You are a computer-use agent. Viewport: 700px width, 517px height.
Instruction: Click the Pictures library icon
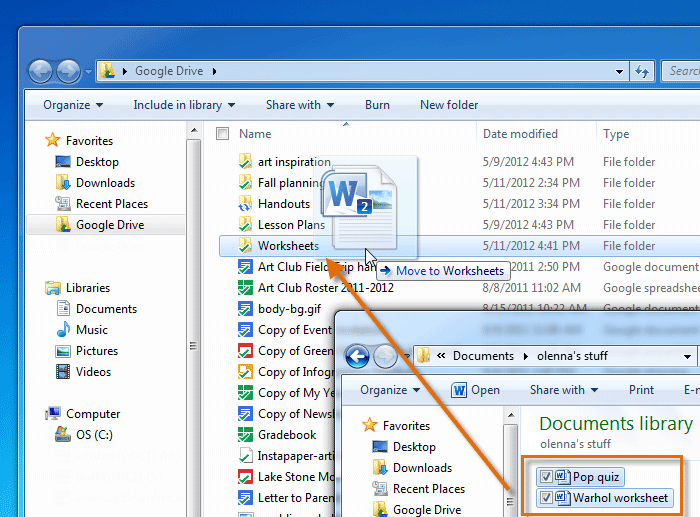(x=63, y=351)
